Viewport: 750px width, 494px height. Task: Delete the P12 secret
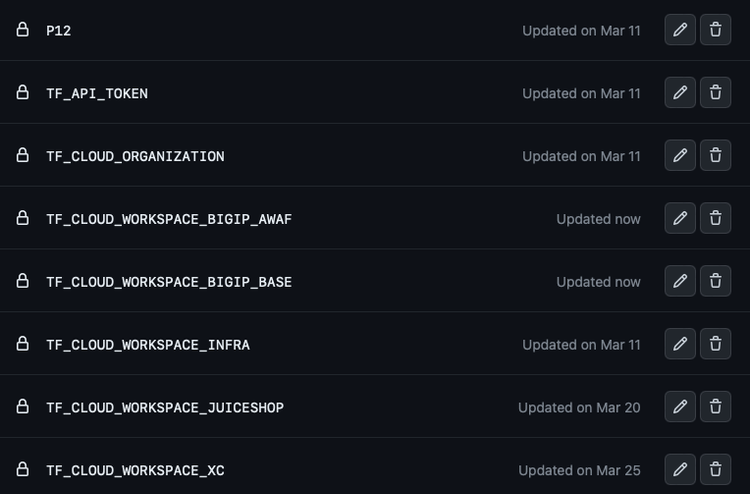pyautogui.click(x=715, y=30)
